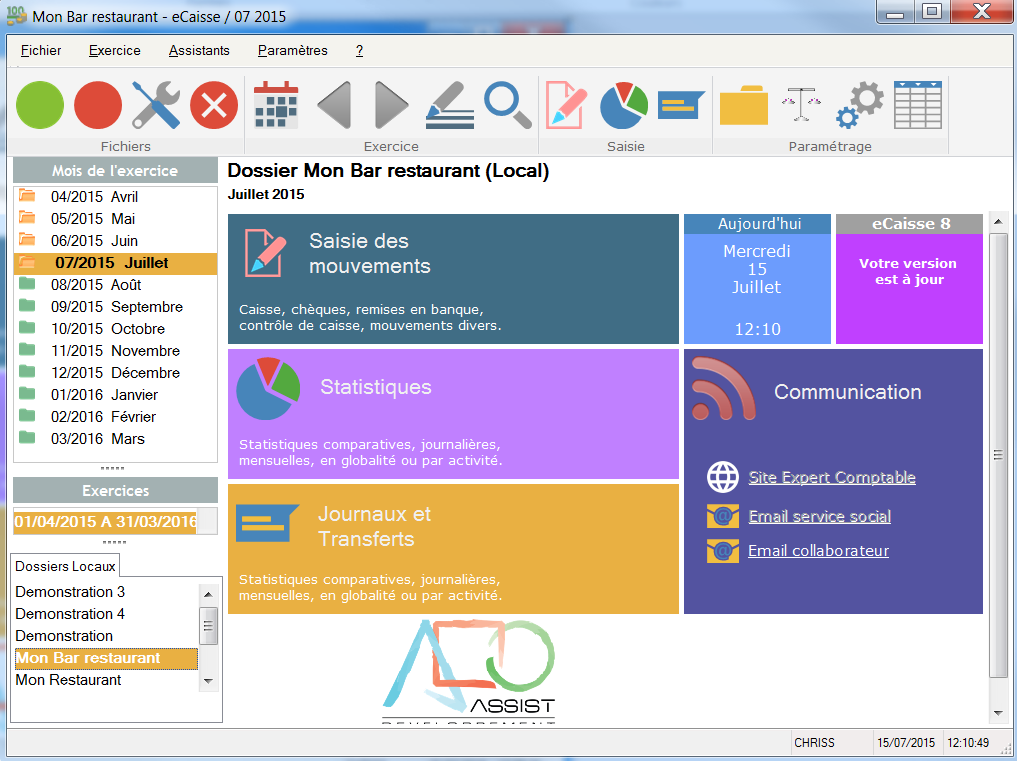1017x761 pixels.
Task: Click the globe icon beside Site Expert Comptable
Action: click(723, 477)
